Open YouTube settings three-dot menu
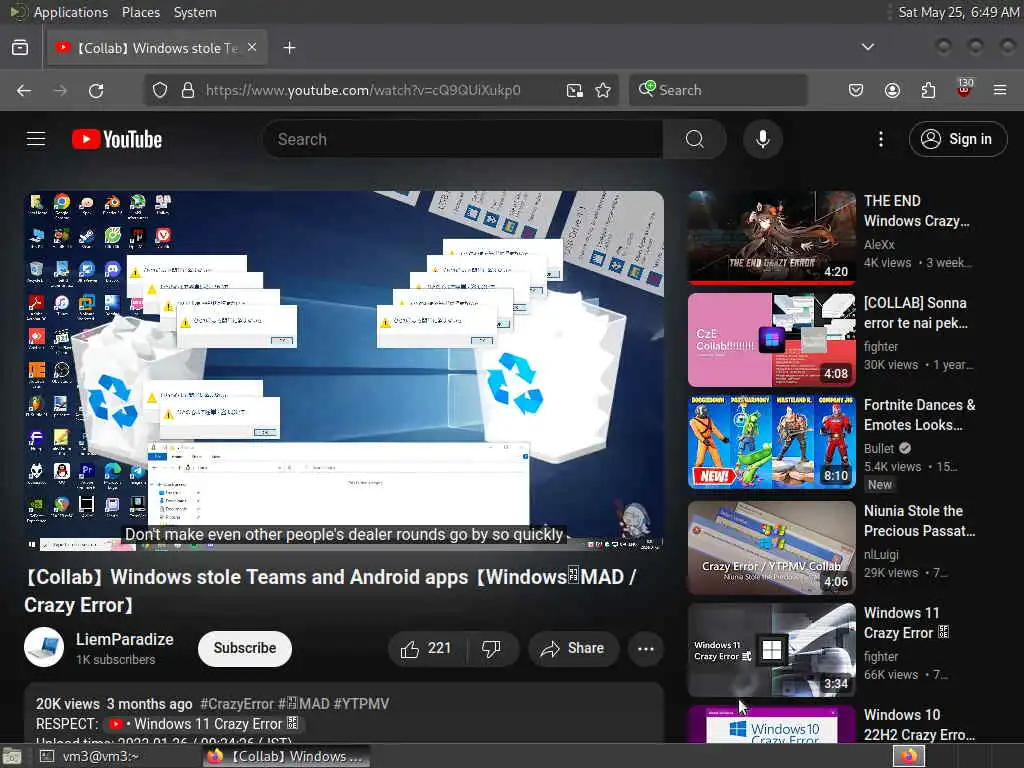The height and width of the screenshot is (768, 1024). point(881,139)
